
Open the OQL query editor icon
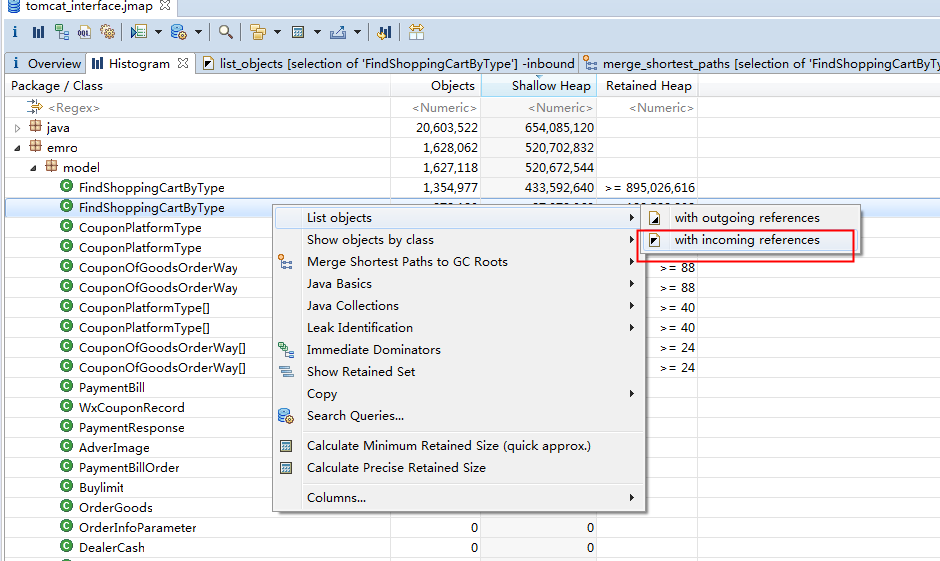[85, 32]
